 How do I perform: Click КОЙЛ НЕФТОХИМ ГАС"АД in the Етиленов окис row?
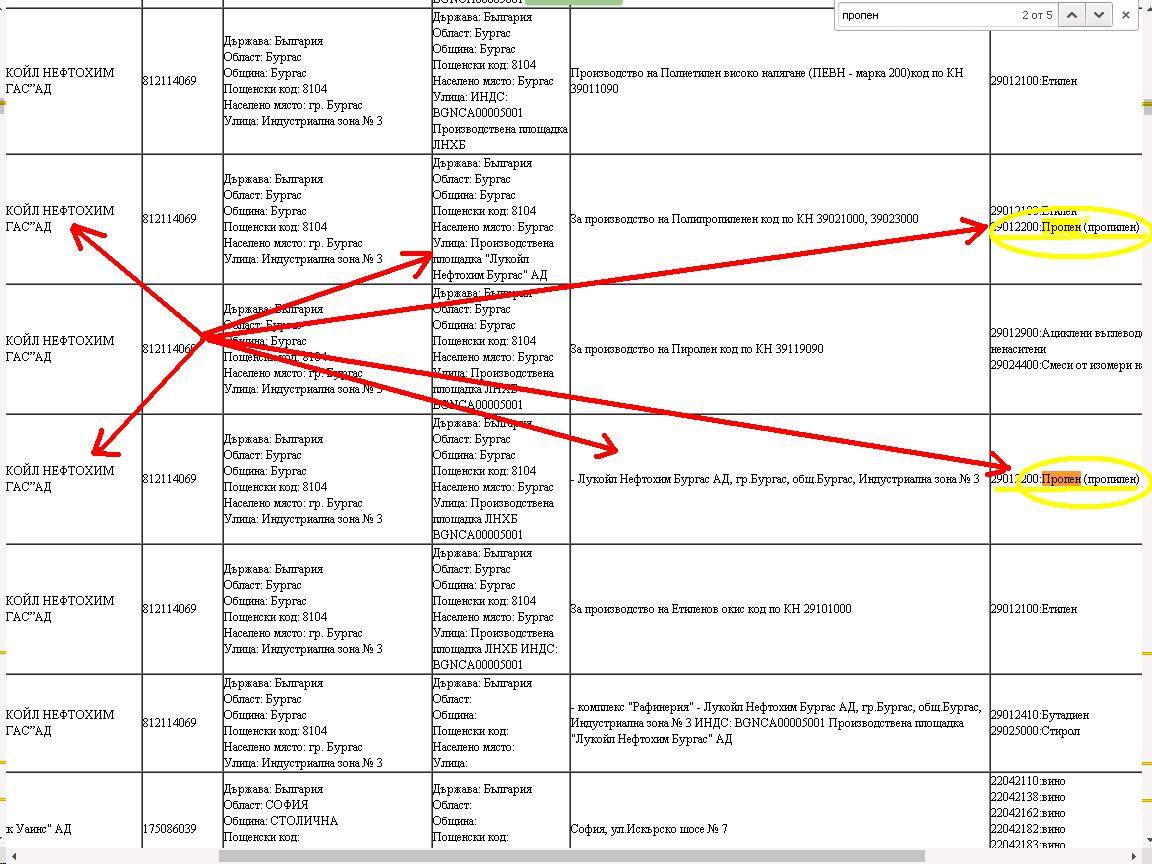(x=60, y=609)
